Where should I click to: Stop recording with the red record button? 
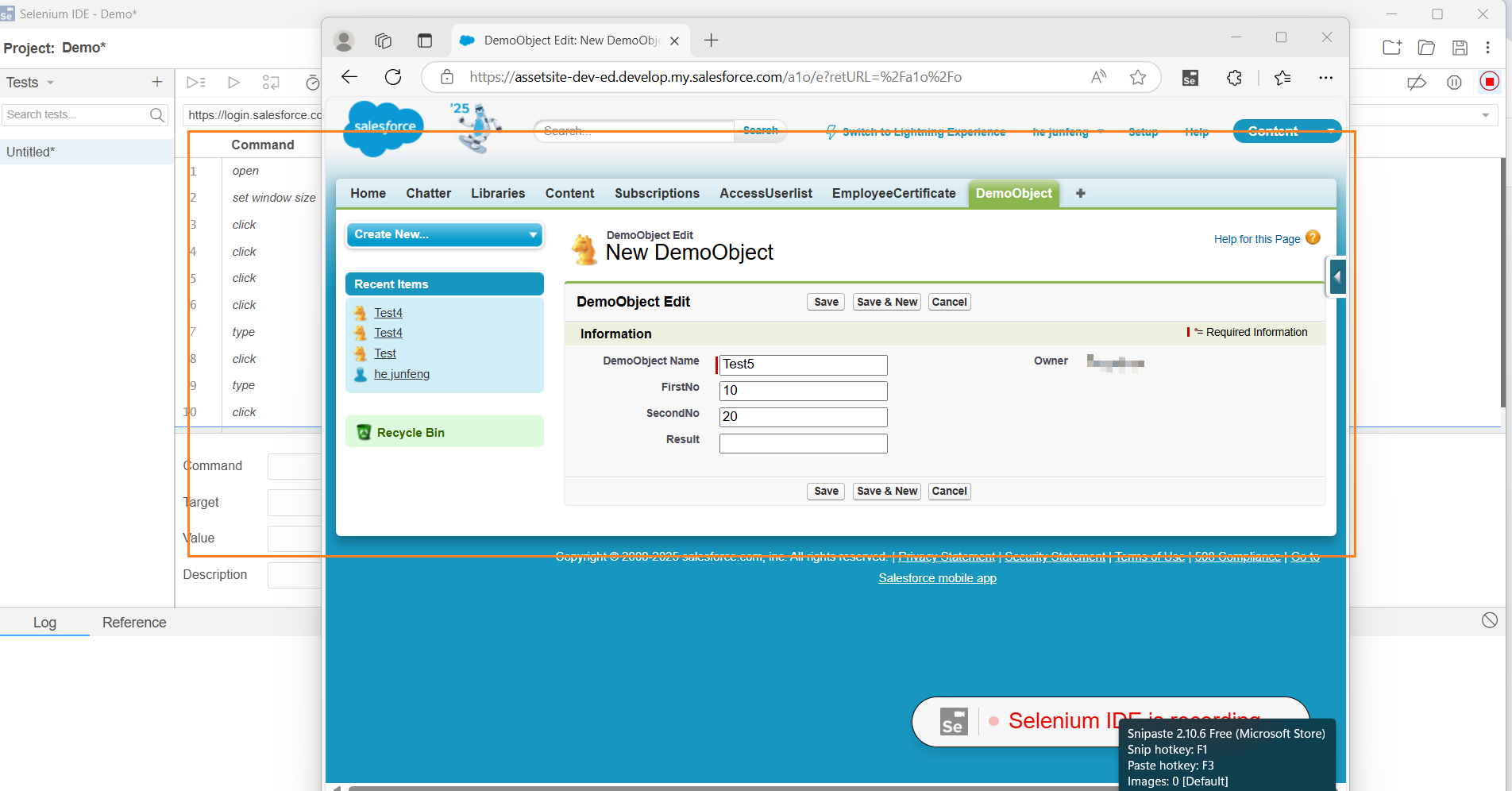pyautogui.click(x=1490, y=81)
